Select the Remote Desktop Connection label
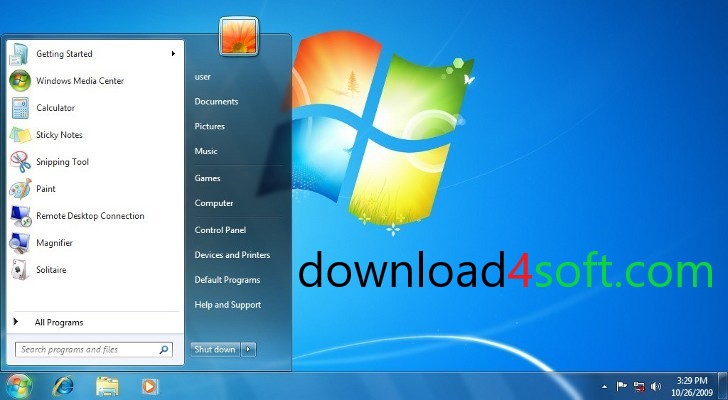The image size is (728, 400). tap(90, 216)
